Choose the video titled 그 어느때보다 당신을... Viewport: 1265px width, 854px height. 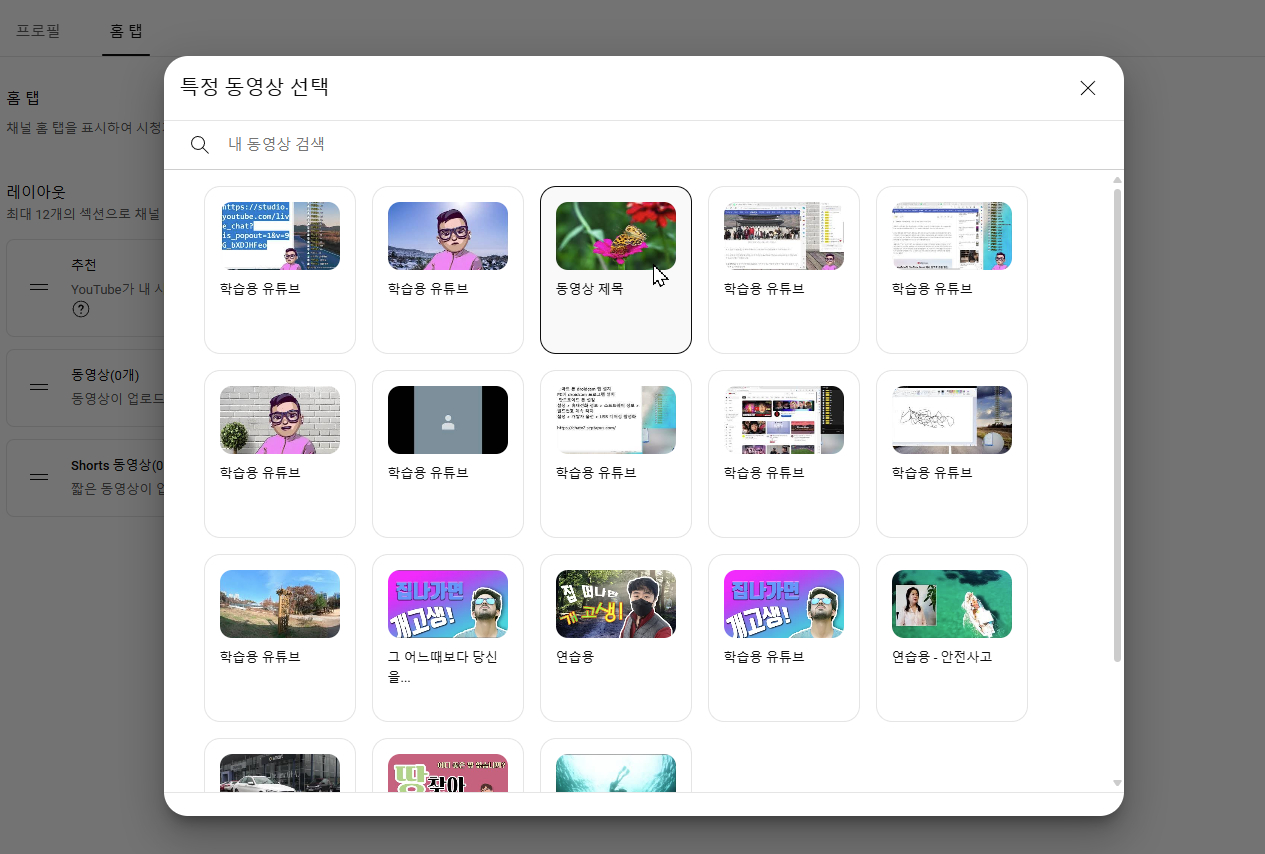click(x=448, y=638)
